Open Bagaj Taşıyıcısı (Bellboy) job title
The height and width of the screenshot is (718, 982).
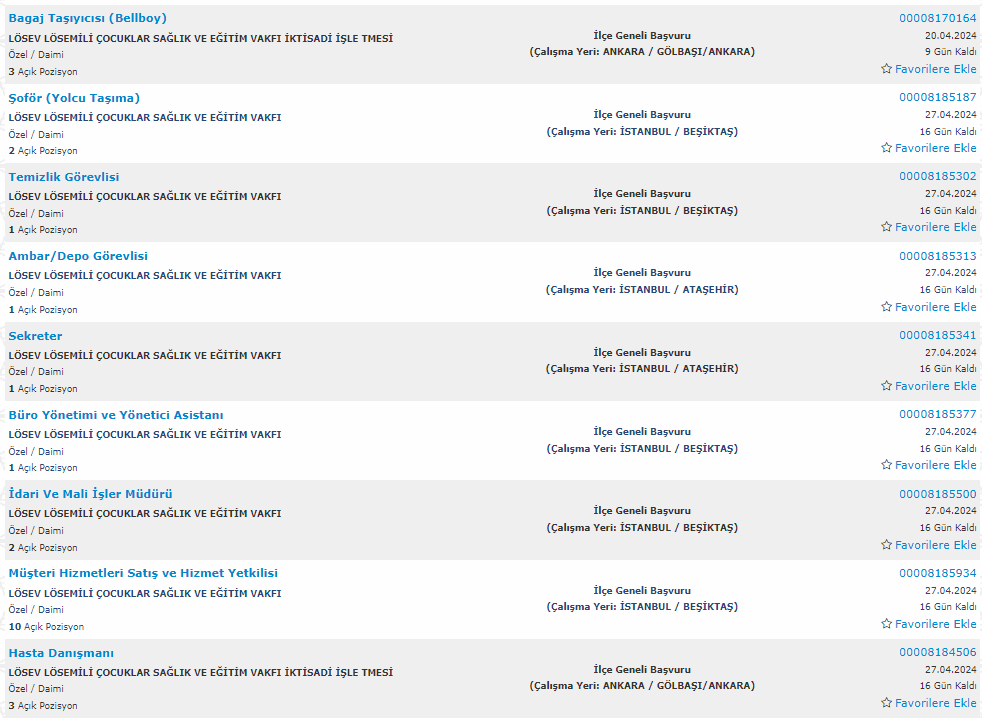pos(87,18)
